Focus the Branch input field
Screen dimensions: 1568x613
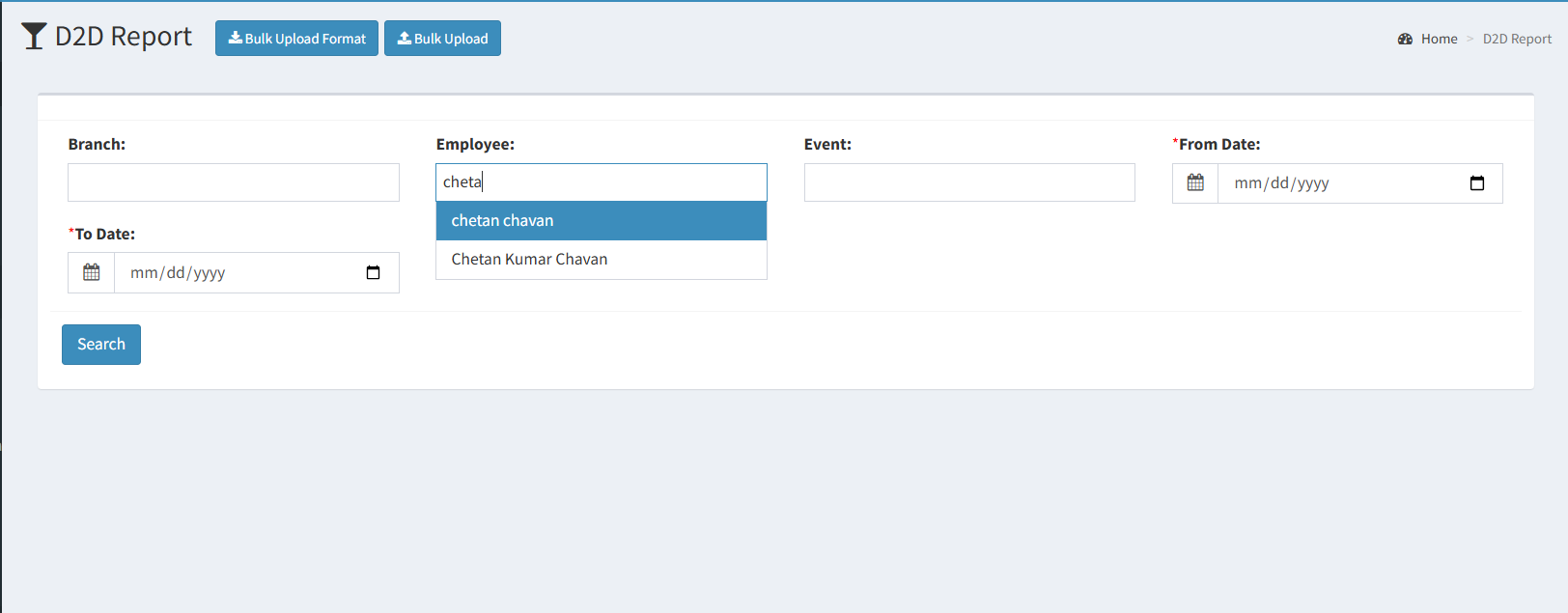[234, 182]
